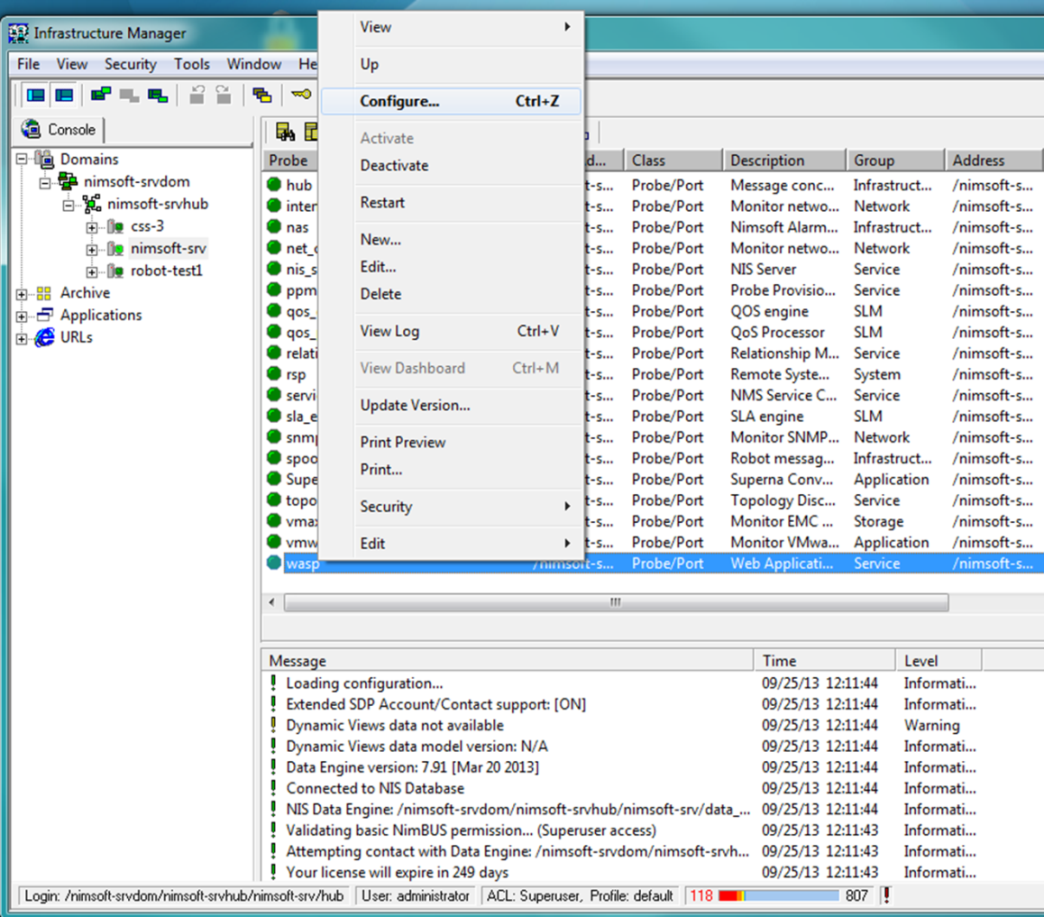Click the Archive icon in tree
The width and height of the screenshot is (1044, 917).
tap(44, 293)
